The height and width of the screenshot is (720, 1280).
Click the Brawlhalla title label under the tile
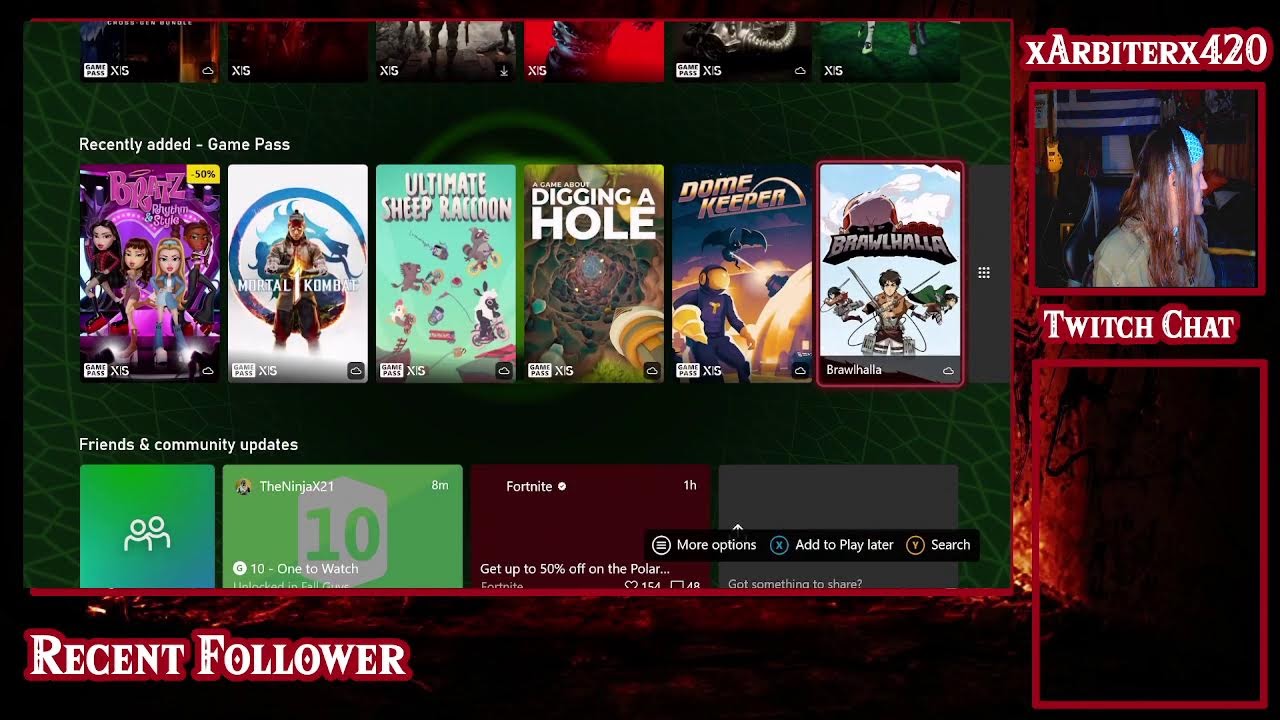click(x=854, y=370)
